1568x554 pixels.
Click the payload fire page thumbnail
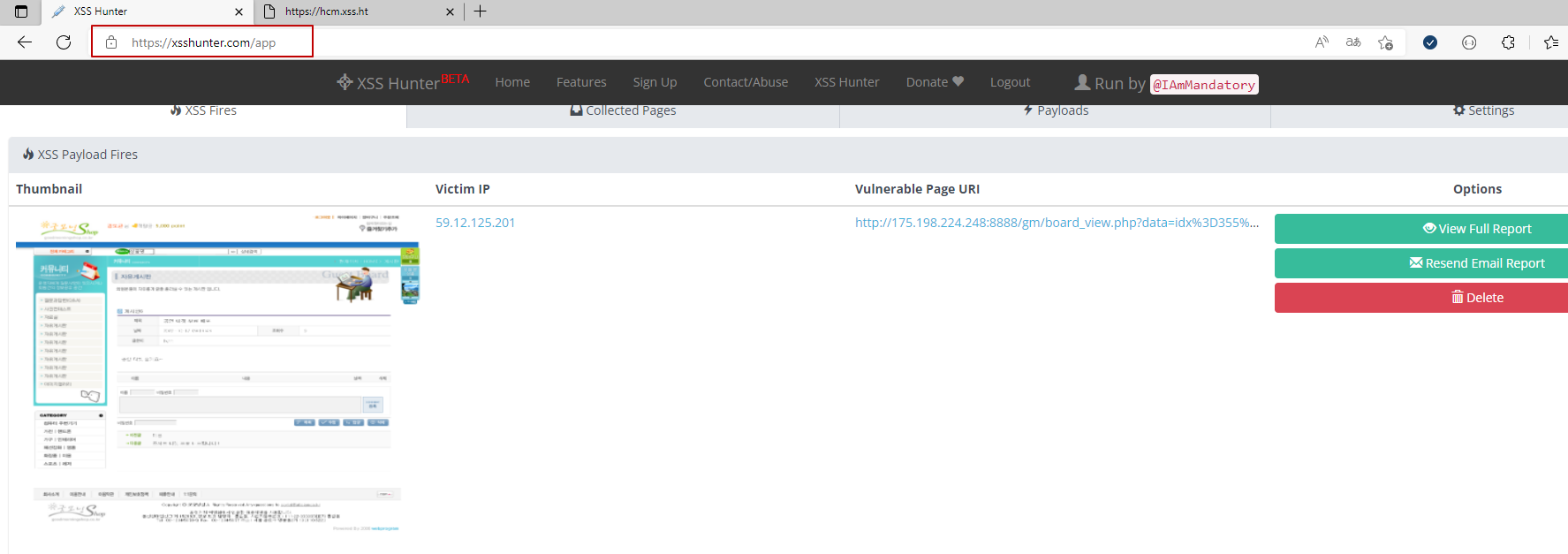217,372
